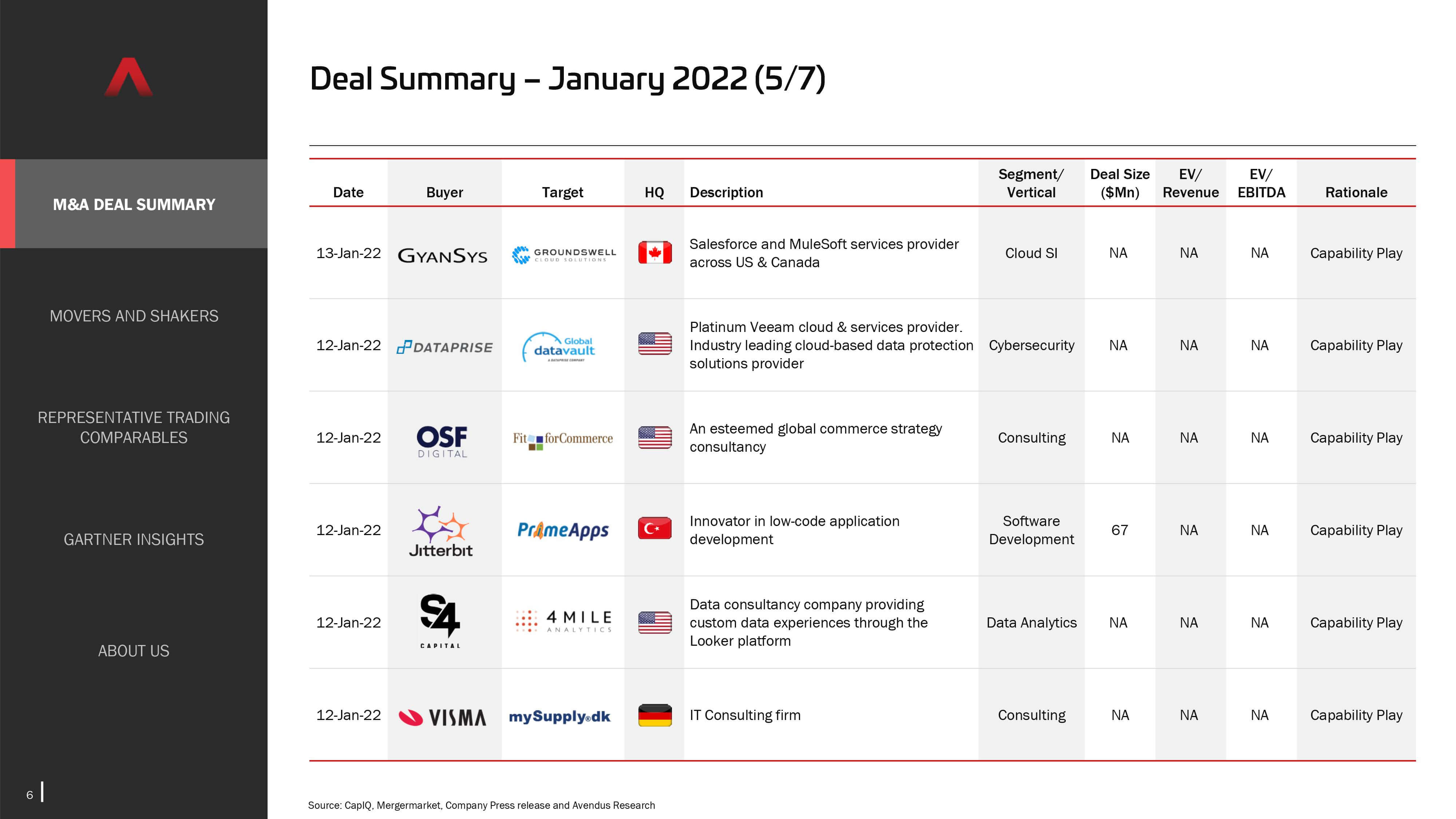
Task: Click the page number 6
Action: 29,795
